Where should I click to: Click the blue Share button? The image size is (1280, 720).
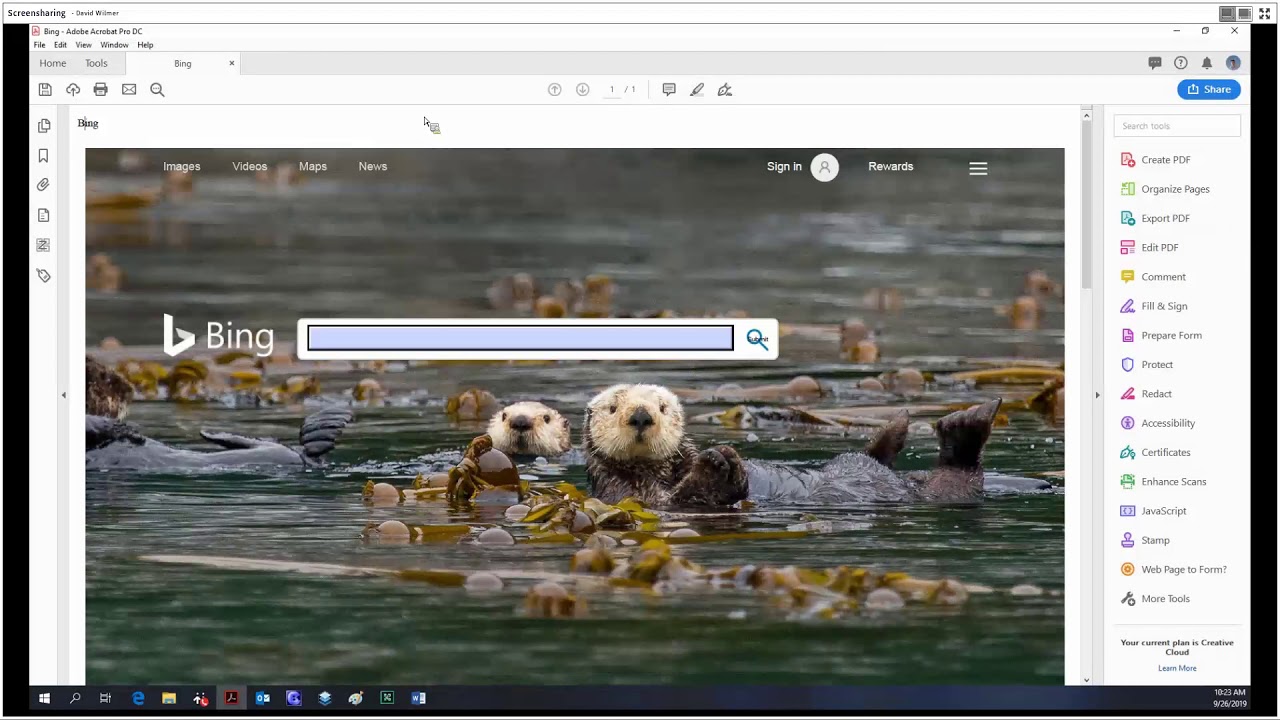pos(1209,89)
